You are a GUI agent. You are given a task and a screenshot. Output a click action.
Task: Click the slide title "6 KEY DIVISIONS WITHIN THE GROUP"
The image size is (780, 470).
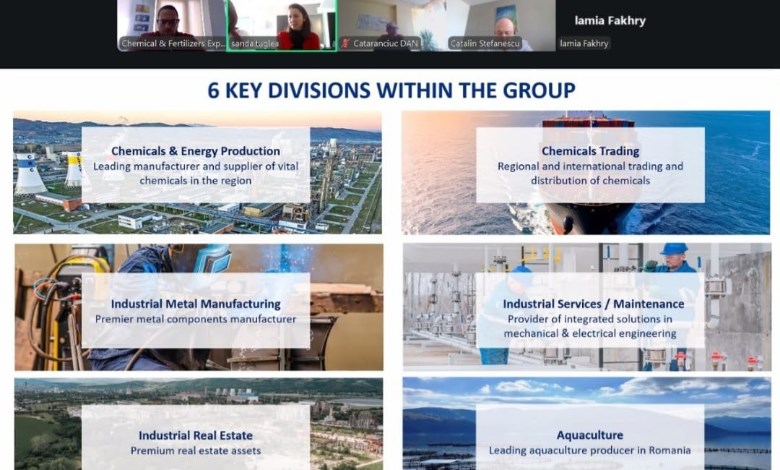[391, 91]
